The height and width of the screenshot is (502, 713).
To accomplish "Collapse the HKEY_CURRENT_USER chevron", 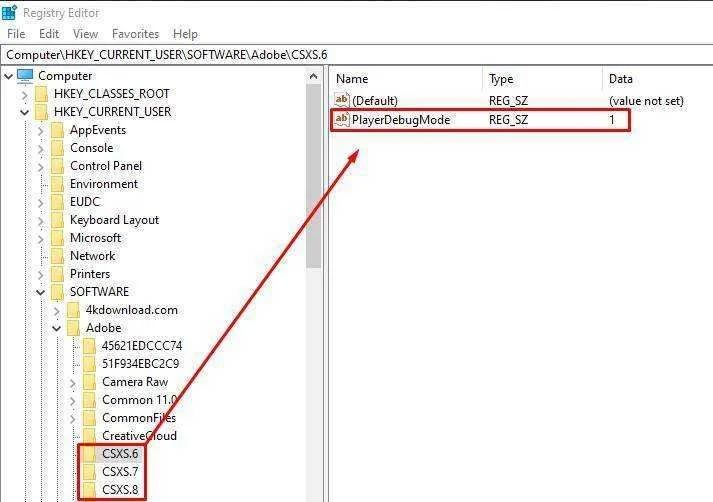I will 25,112.
